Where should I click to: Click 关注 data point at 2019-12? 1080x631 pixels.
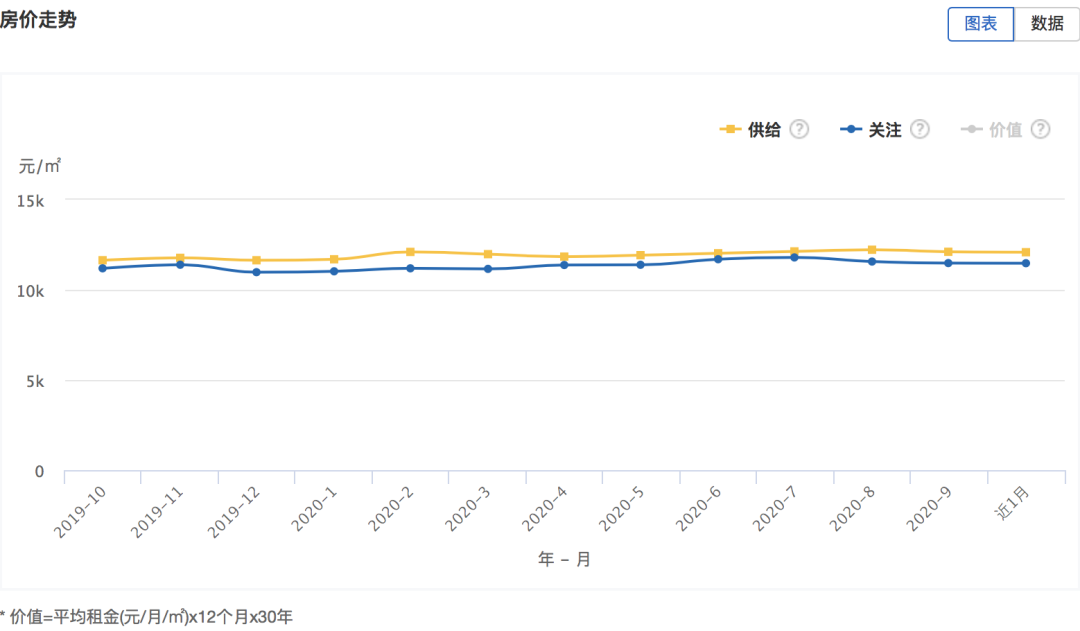coord(256,272)
